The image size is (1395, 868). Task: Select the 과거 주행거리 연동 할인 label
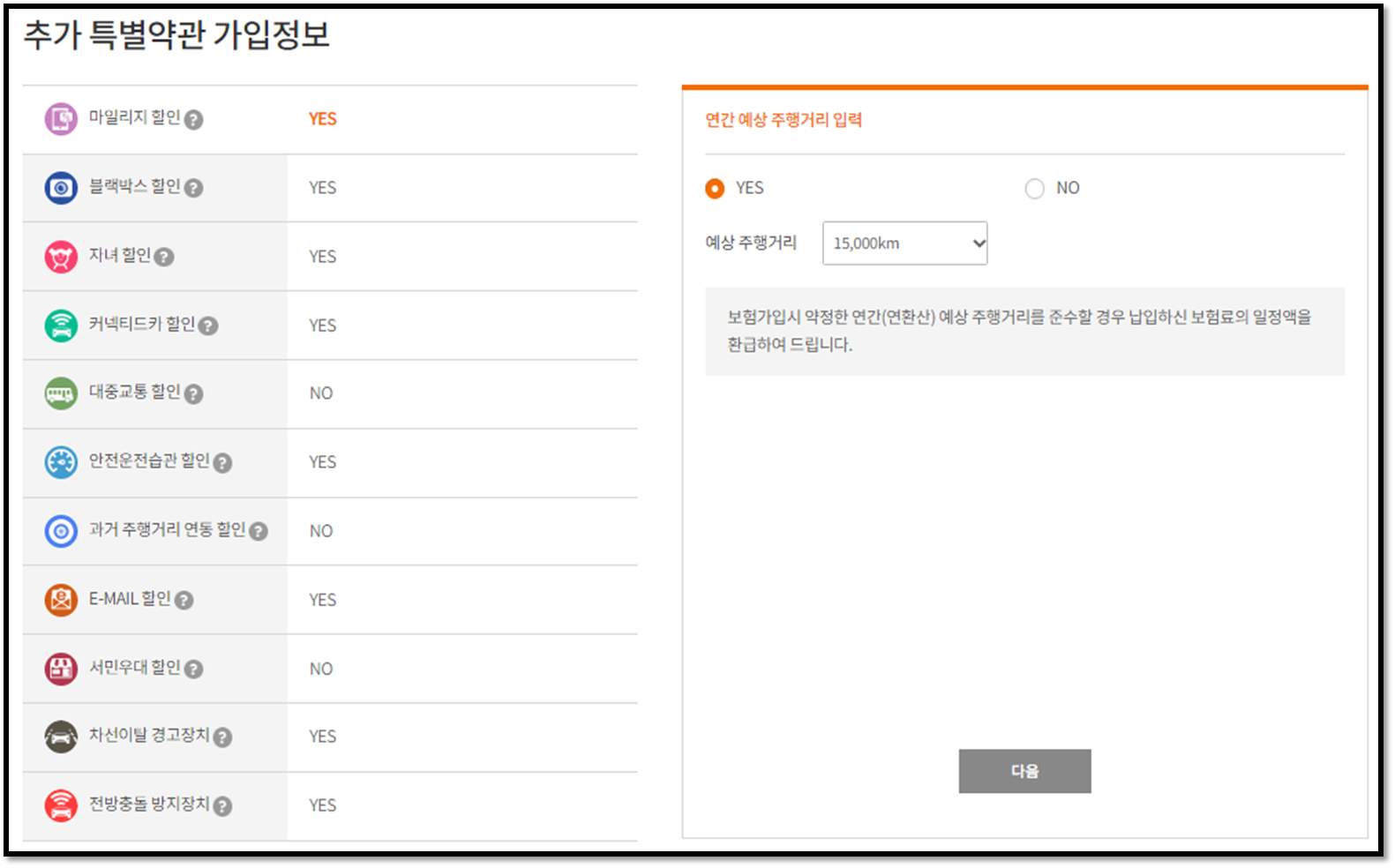click(x=167, y=529)
